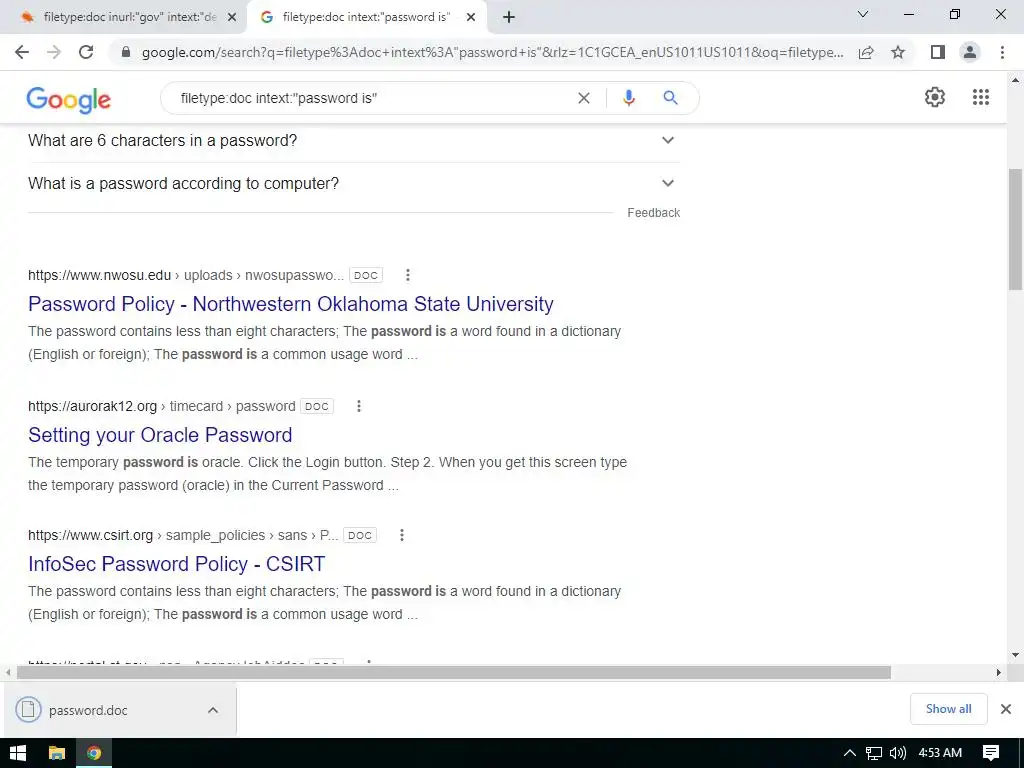The height and width of the screenshot is (768, 1024).
Task: Open "Setting your Oracle Password" result
Action: point(160,435)
